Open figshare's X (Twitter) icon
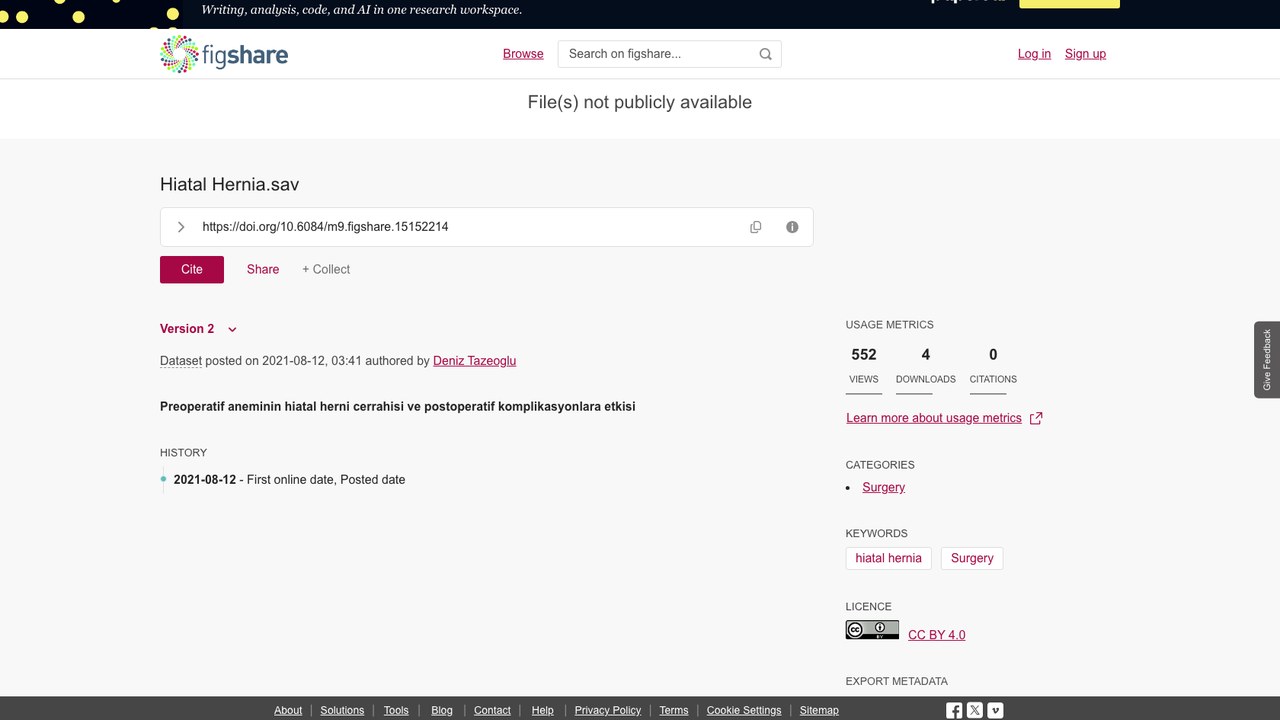1280x720 pixels. pyautogui.click(x=975, y=711)
